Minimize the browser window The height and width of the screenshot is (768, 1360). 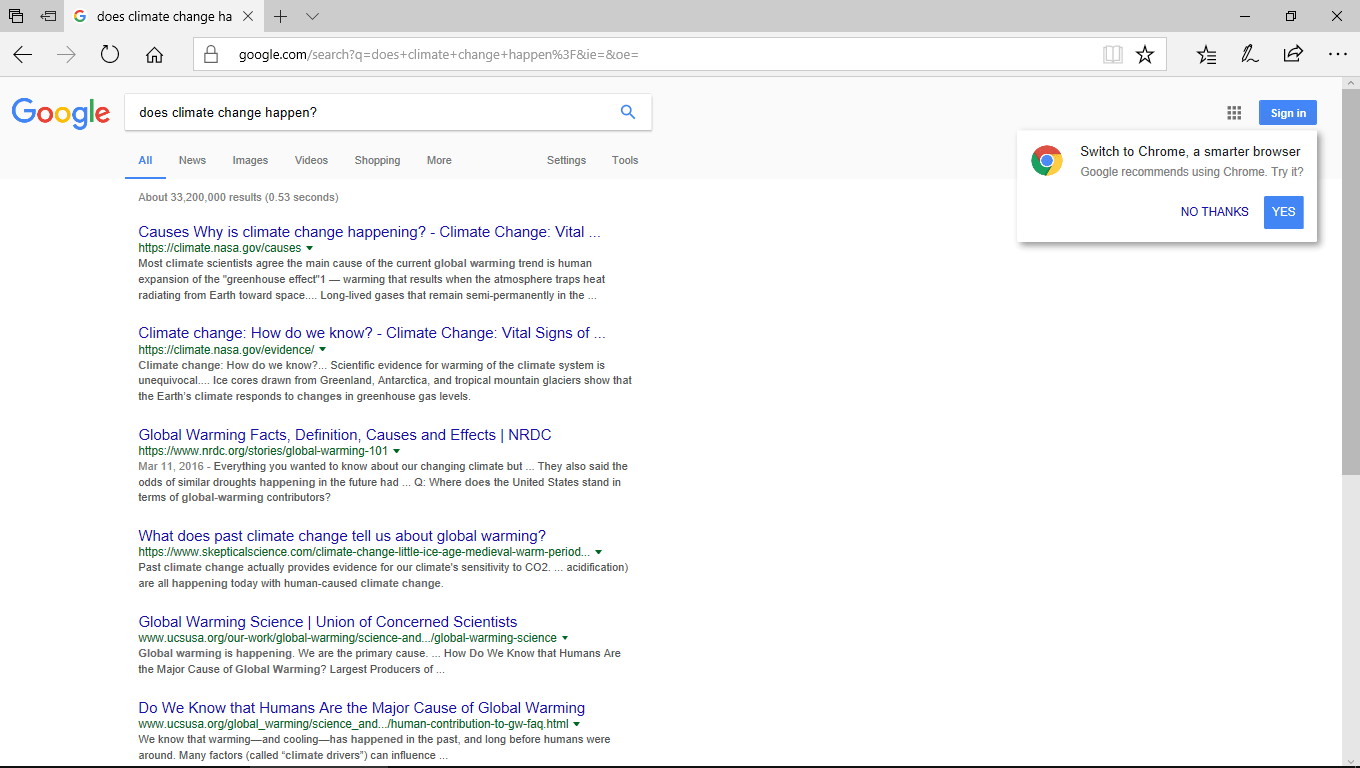click(x=1245, y=16)
